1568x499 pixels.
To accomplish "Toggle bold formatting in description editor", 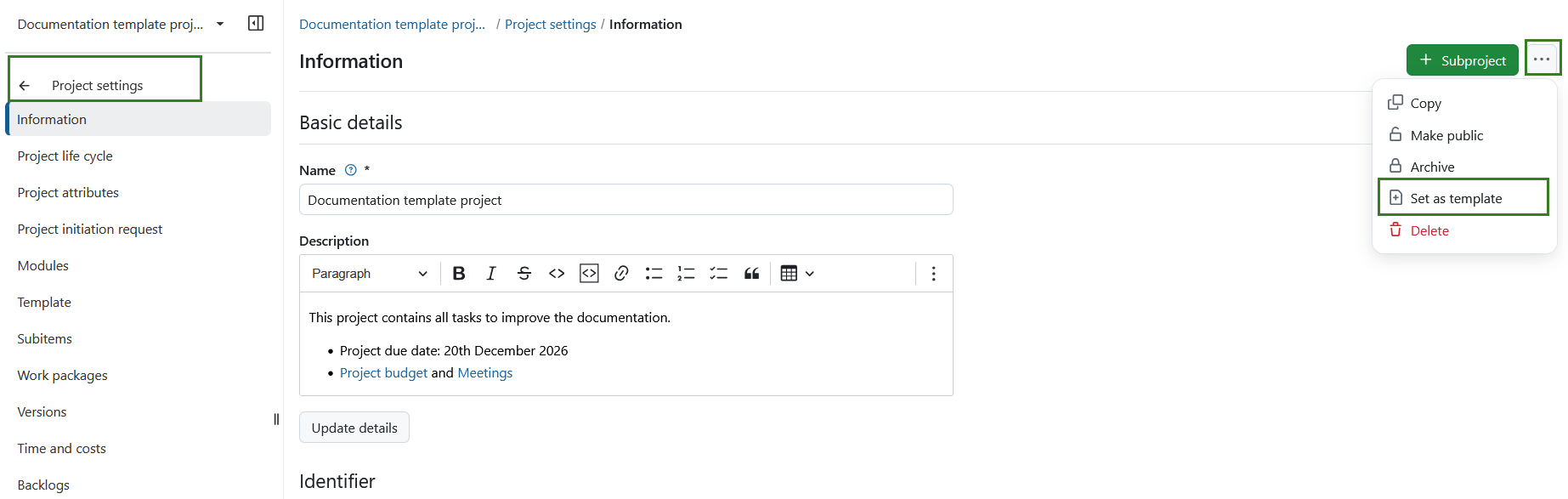I will pyautogui.click(x=459, y=274).
